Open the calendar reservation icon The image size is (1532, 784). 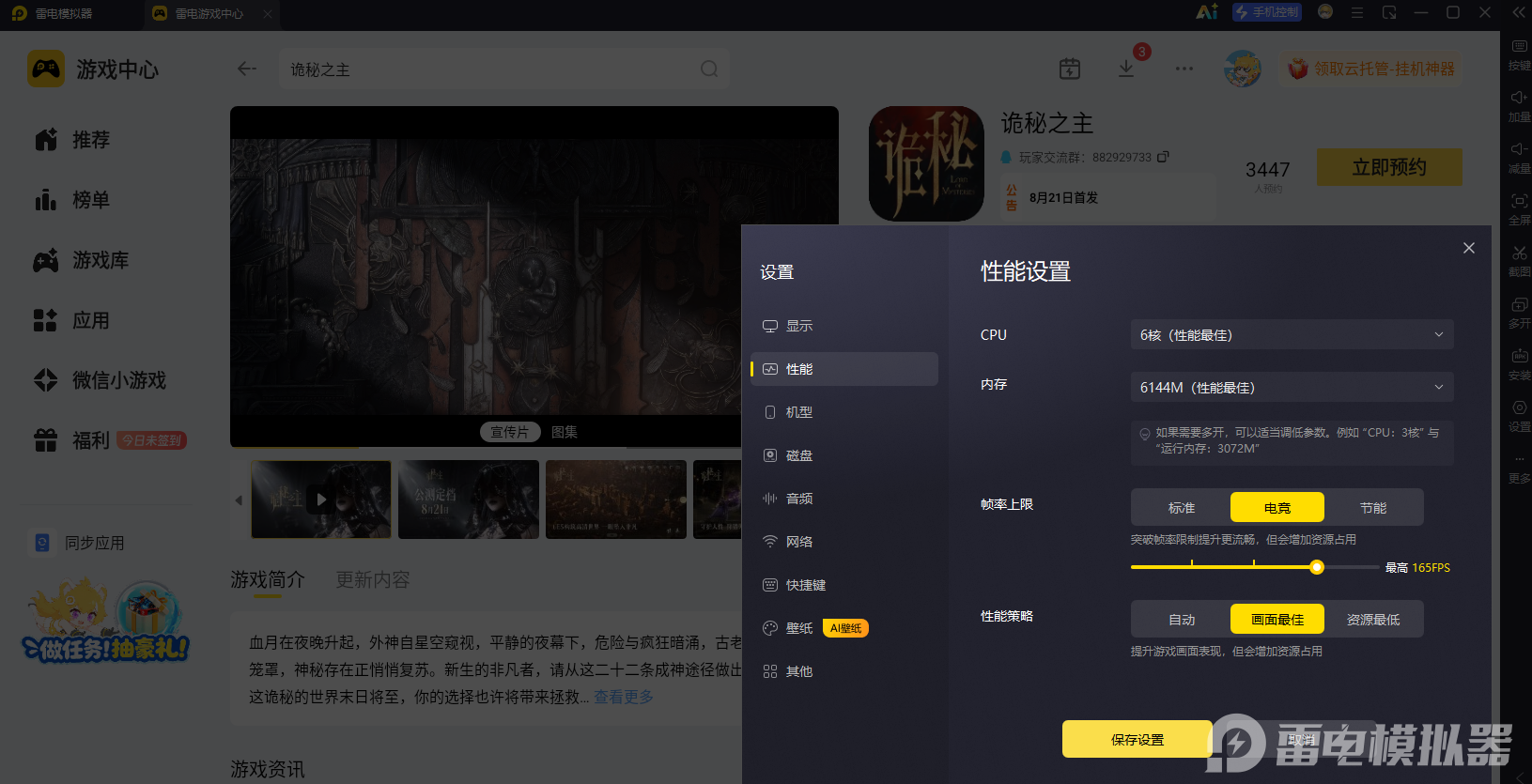[1070, 69]
